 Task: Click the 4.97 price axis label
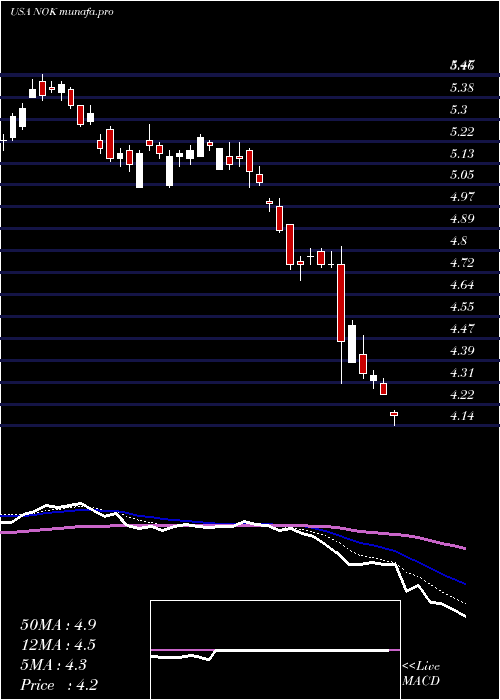(462, 197)
